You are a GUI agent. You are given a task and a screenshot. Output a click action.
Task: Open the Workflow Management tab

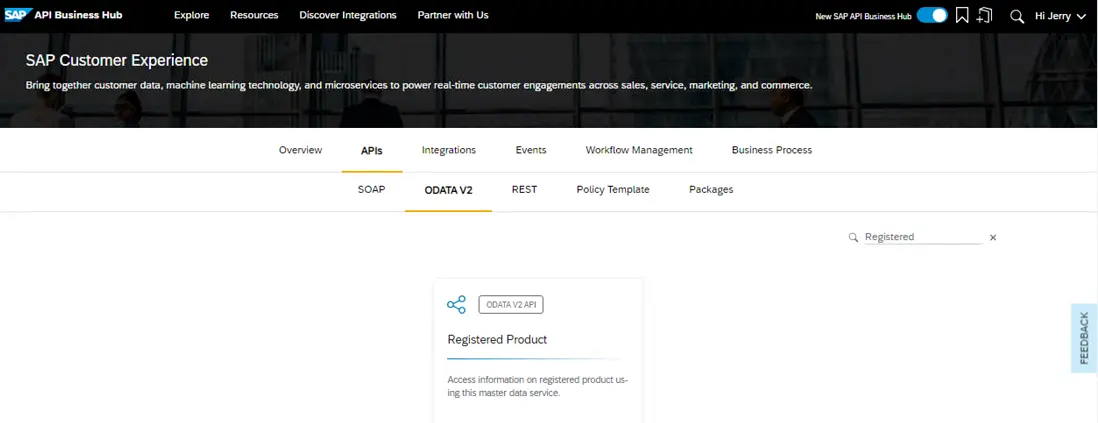click(x=639, y=150)
